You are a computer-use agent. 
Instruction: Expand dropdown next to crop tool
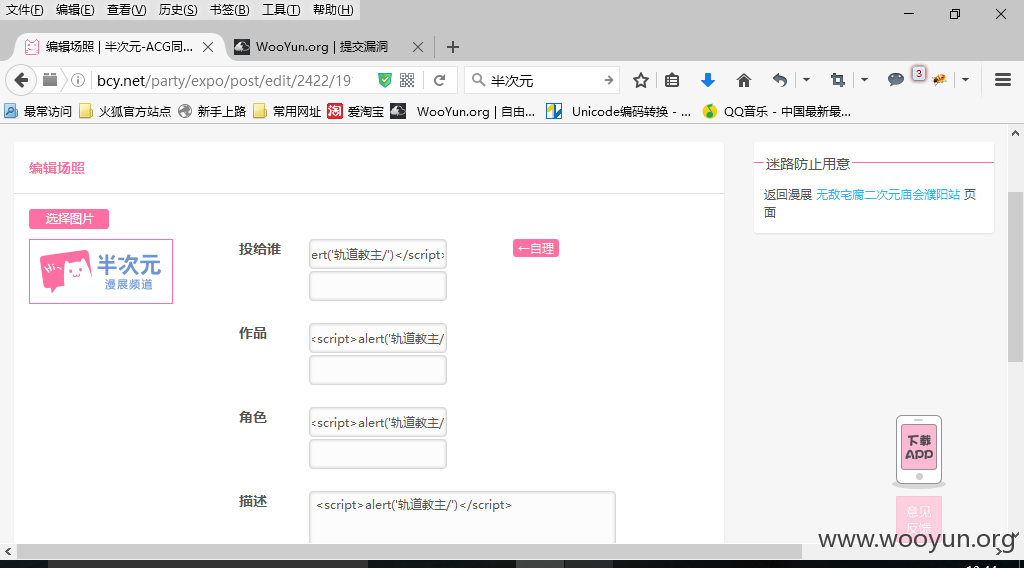[x=864, y=80]
